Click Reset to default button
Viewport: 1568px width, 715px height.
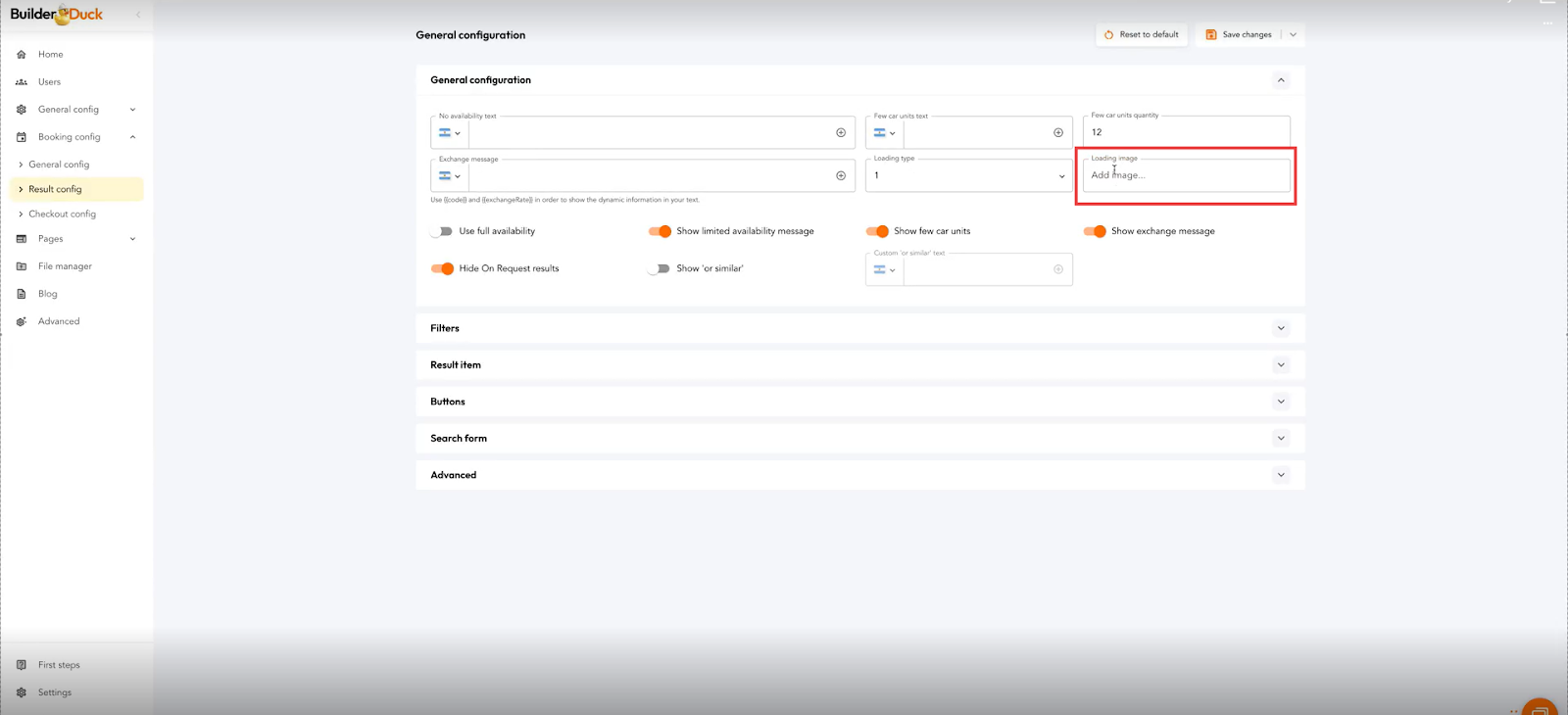pos(1142,34)
